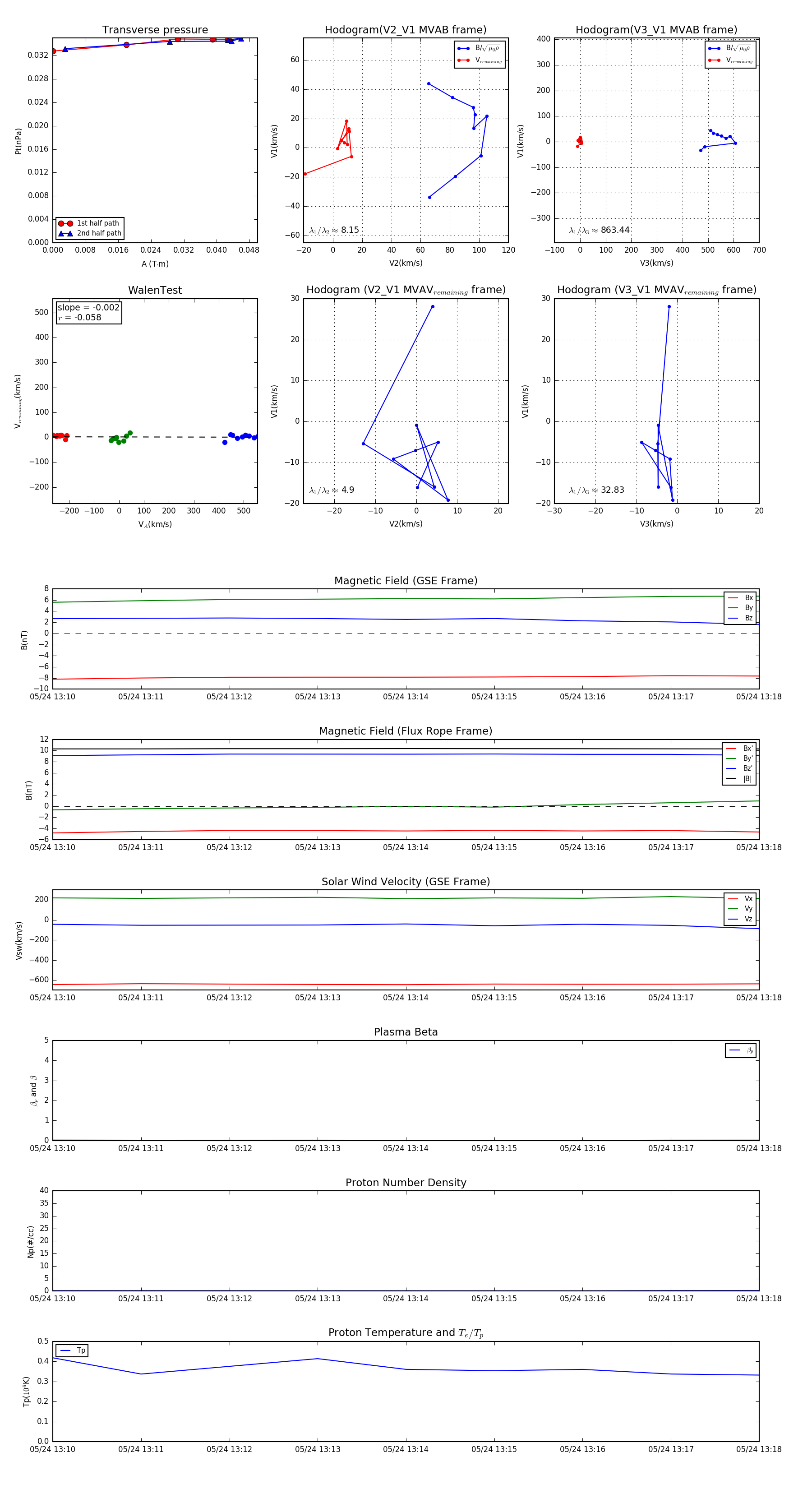The image size is (812, 1489).
Task: Click the "Hodogram (V2_V1 MVAV remaining frame)" title
Action: click(406, 290)
